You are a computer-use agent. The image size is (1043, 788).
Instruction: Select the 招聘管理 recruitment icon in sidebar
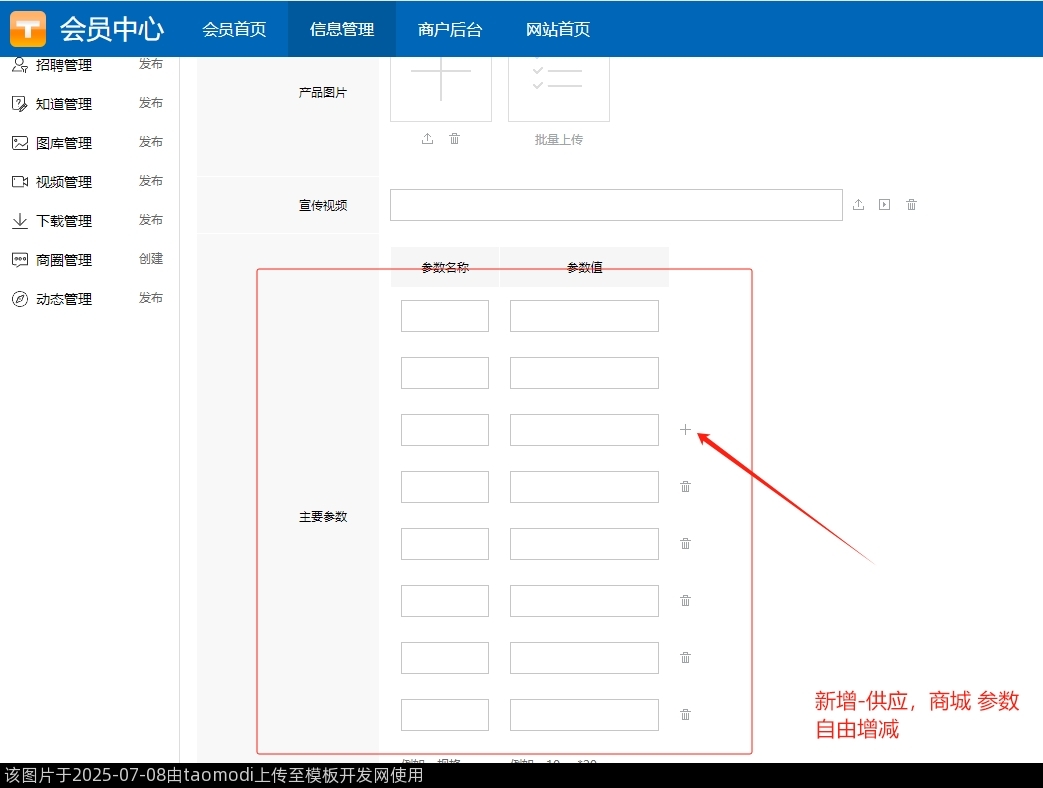(21, 63)
